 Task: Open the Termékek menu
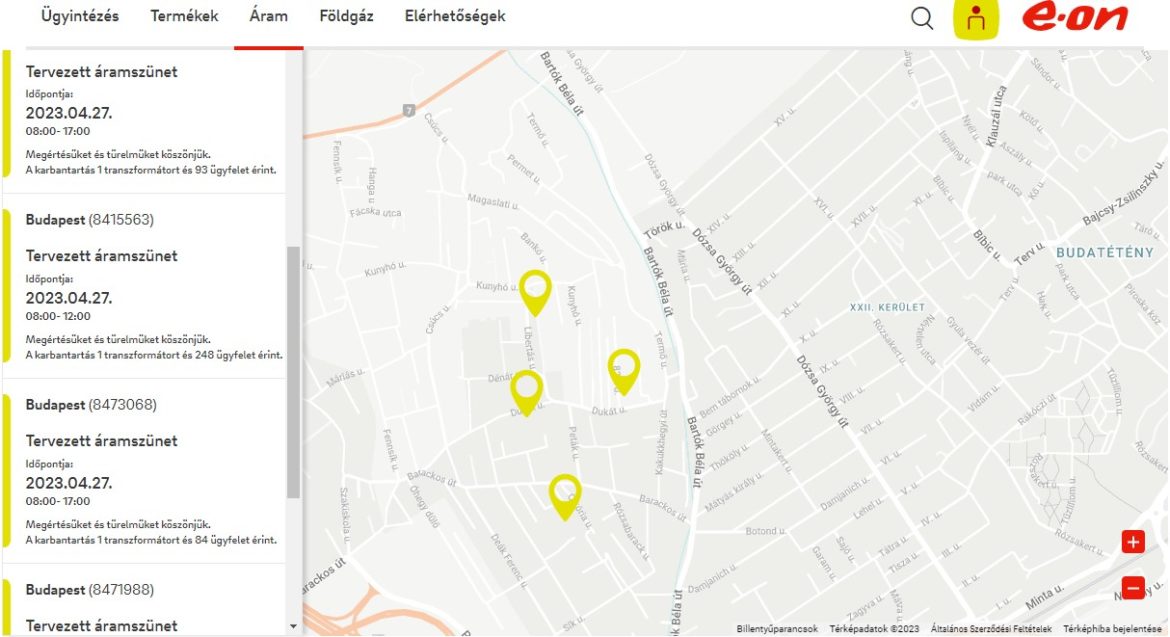[x=184, y=16]
